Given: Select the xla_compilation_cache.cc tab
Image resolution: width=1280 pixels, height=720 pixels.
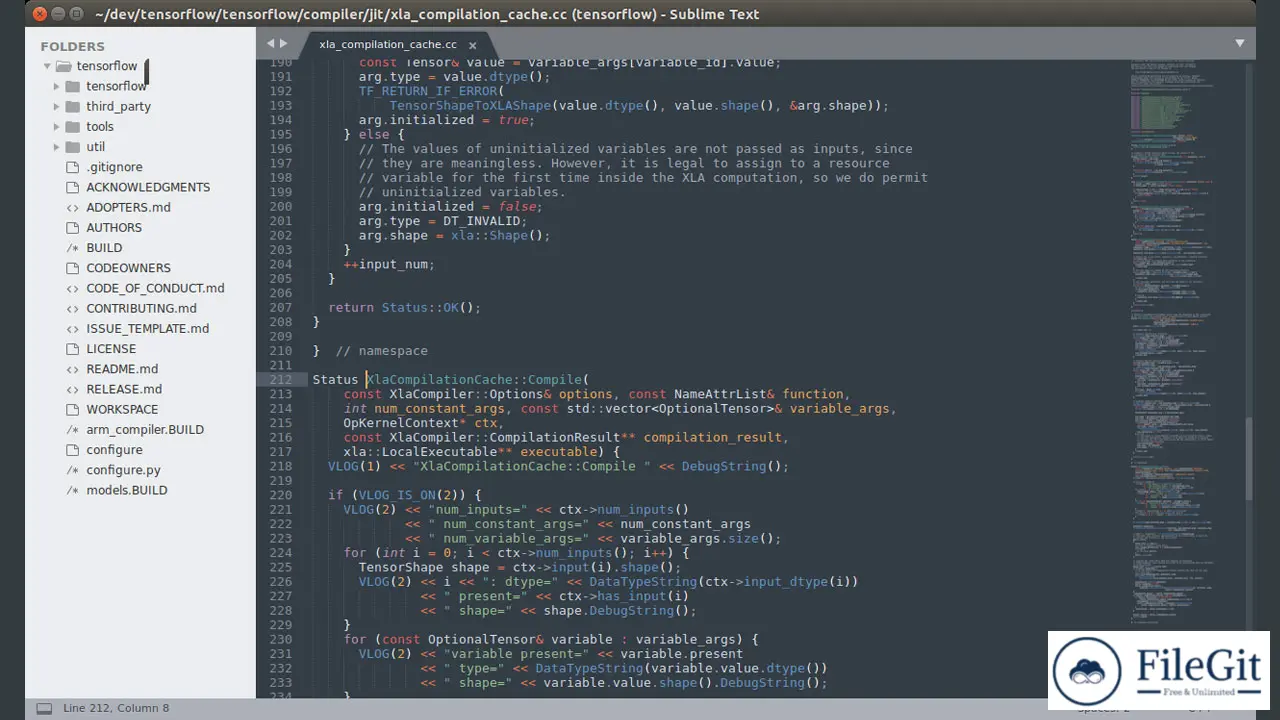Looking at the screenshot, I should [388, 44].
